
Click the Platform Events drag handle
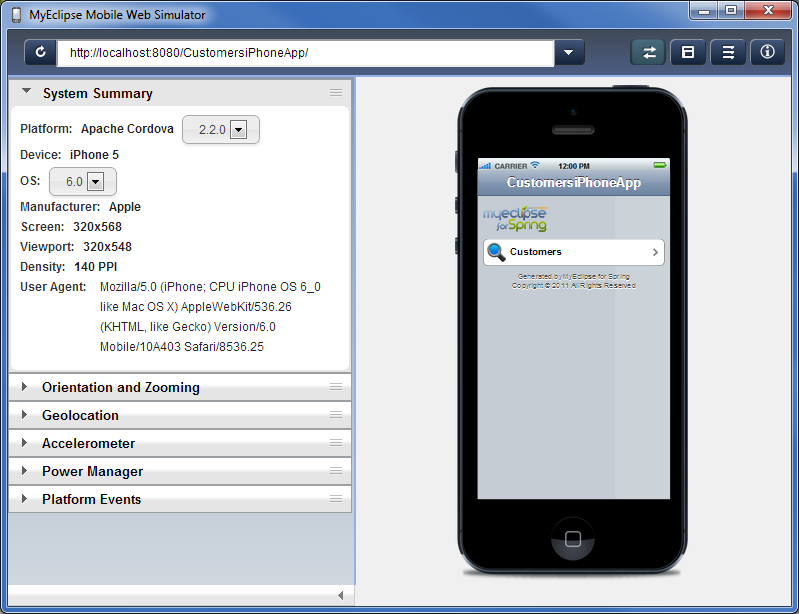[336, 499]
